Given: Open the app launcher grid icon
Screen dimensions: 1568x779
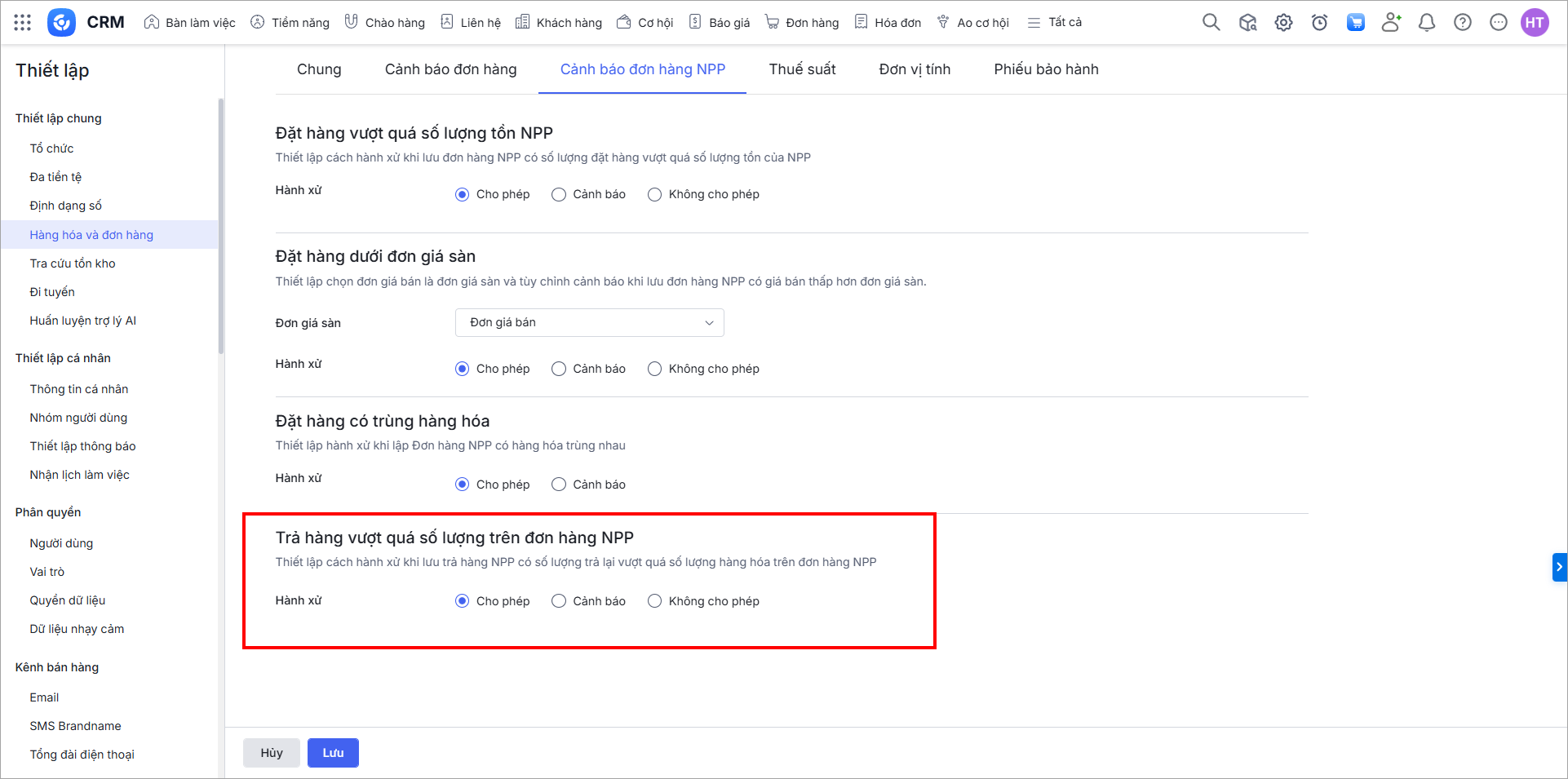Looking at the screenshot, I should point(23,23).
